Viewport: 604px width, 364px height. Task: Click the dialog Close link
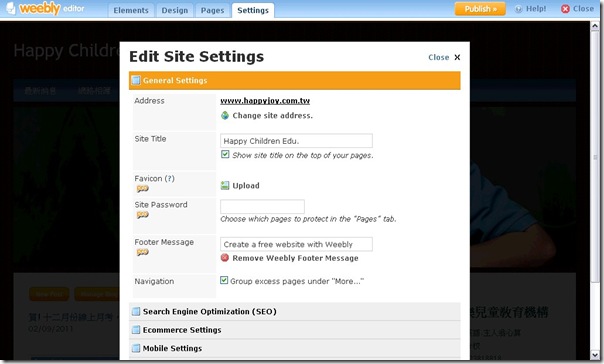point(438,57)
